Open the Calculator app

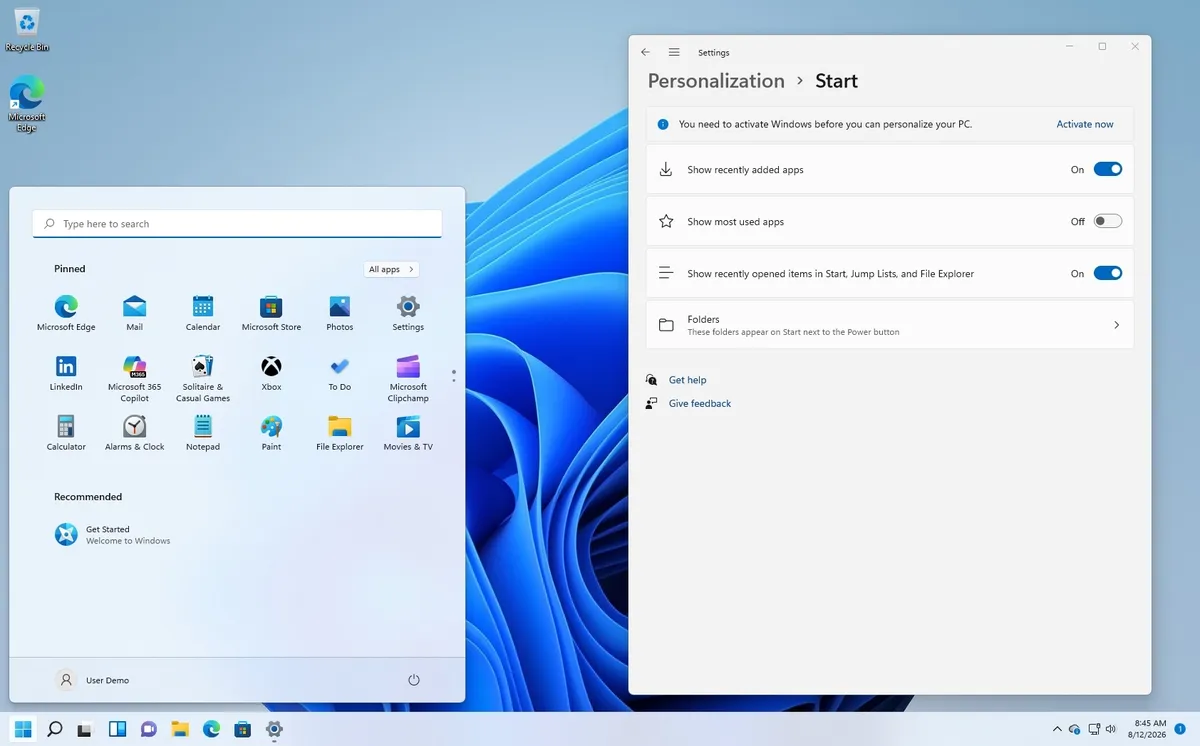click(66, 433)
